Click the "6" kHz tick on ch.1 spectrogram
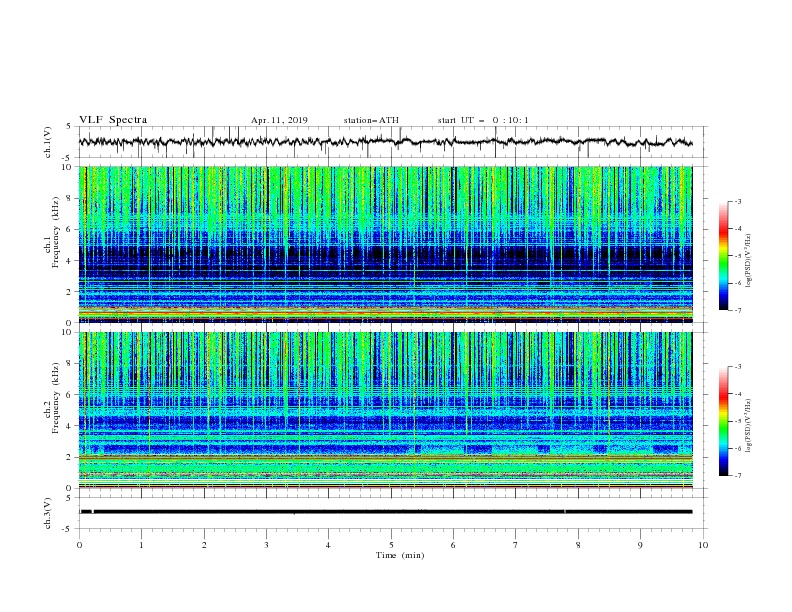This screenshot has height=612, width=792. pyautogui.click(x=70, y=229)
